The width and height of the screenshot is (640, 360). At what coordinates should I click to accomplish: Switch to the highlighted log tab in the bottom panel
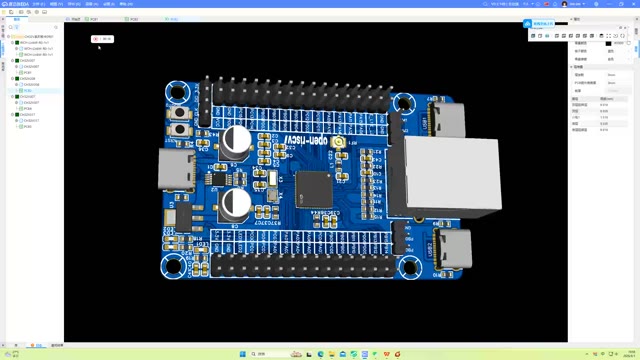(37, 345)
